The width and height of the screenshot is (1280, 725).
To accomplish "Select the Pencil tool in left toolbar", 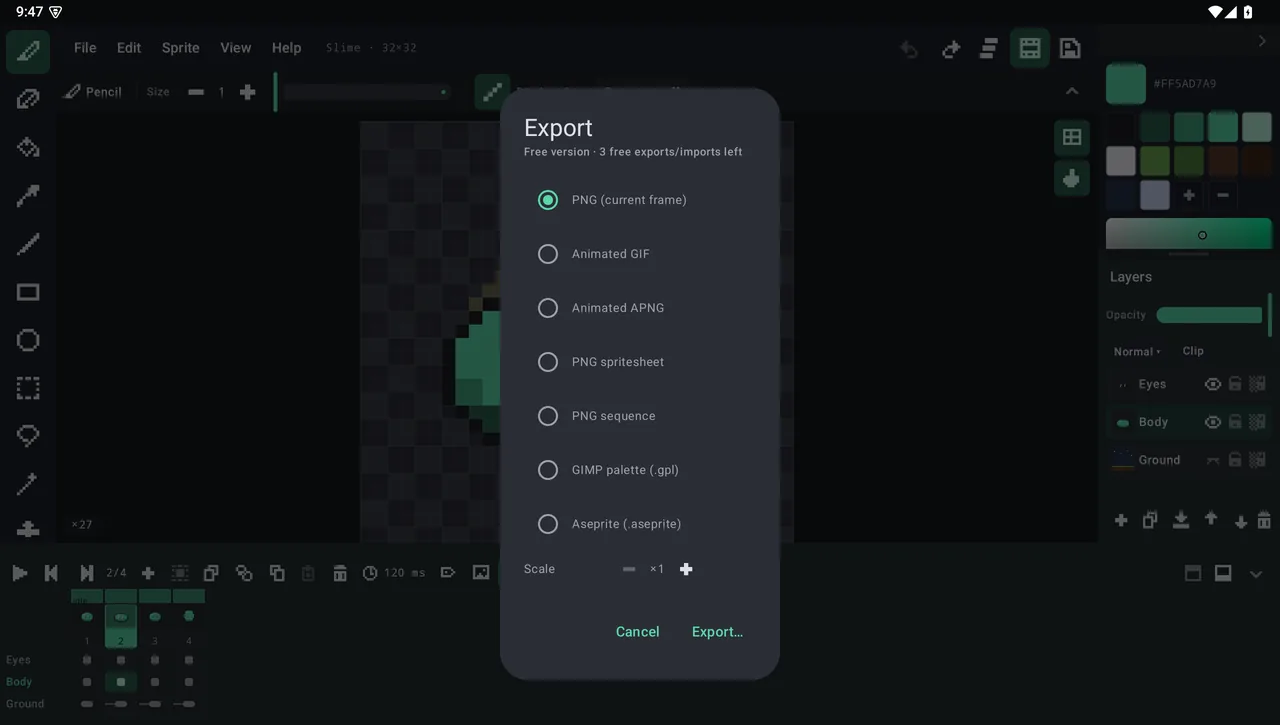I will click(28, 51).
